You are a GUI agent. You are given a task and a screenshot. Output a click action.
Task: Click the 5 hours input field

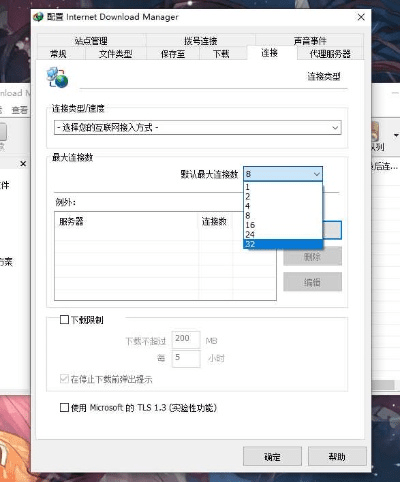click(x=186, y=359)
